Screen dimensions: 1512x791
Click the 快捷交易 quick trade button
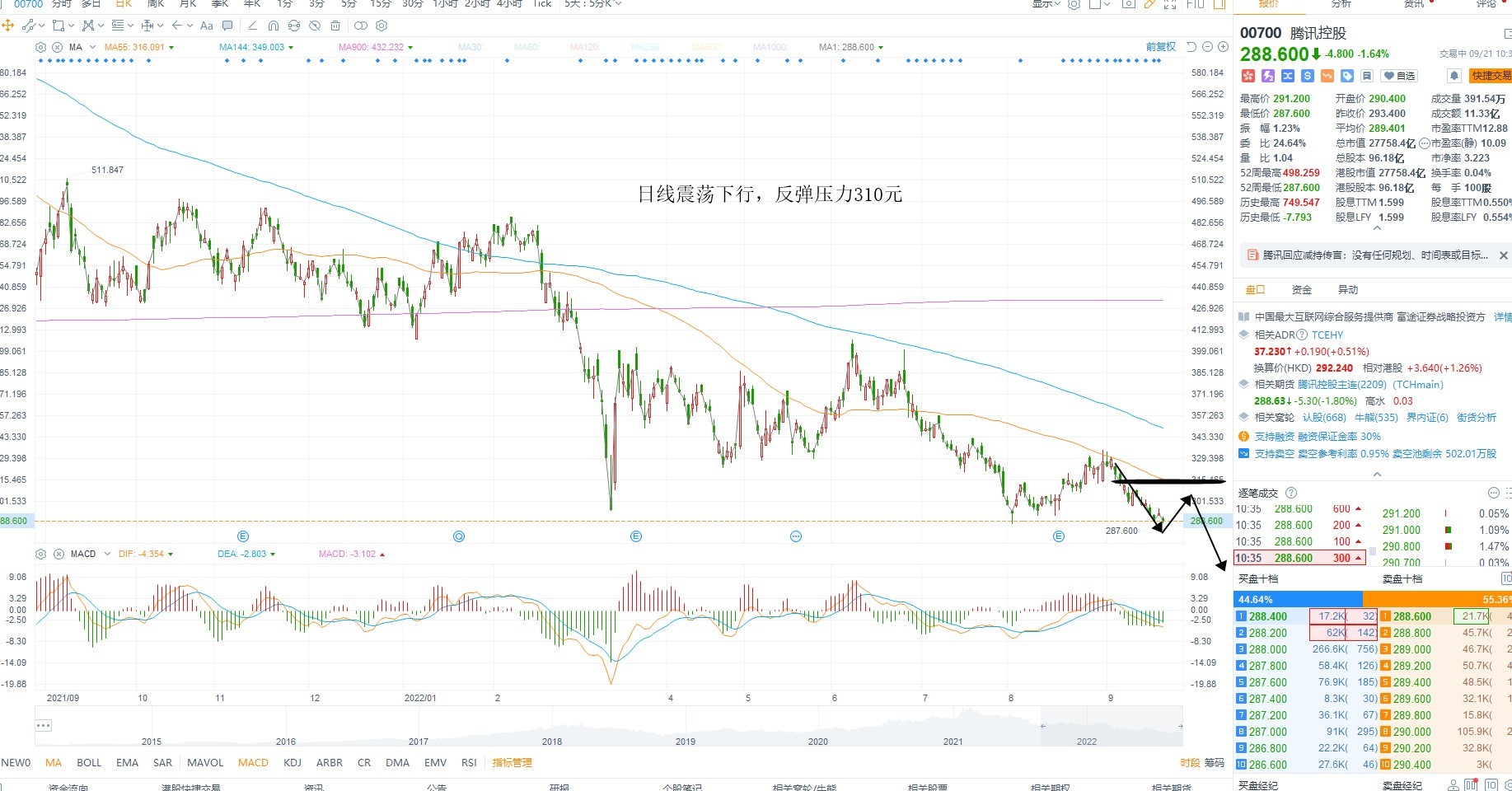tap(1491, 76)
